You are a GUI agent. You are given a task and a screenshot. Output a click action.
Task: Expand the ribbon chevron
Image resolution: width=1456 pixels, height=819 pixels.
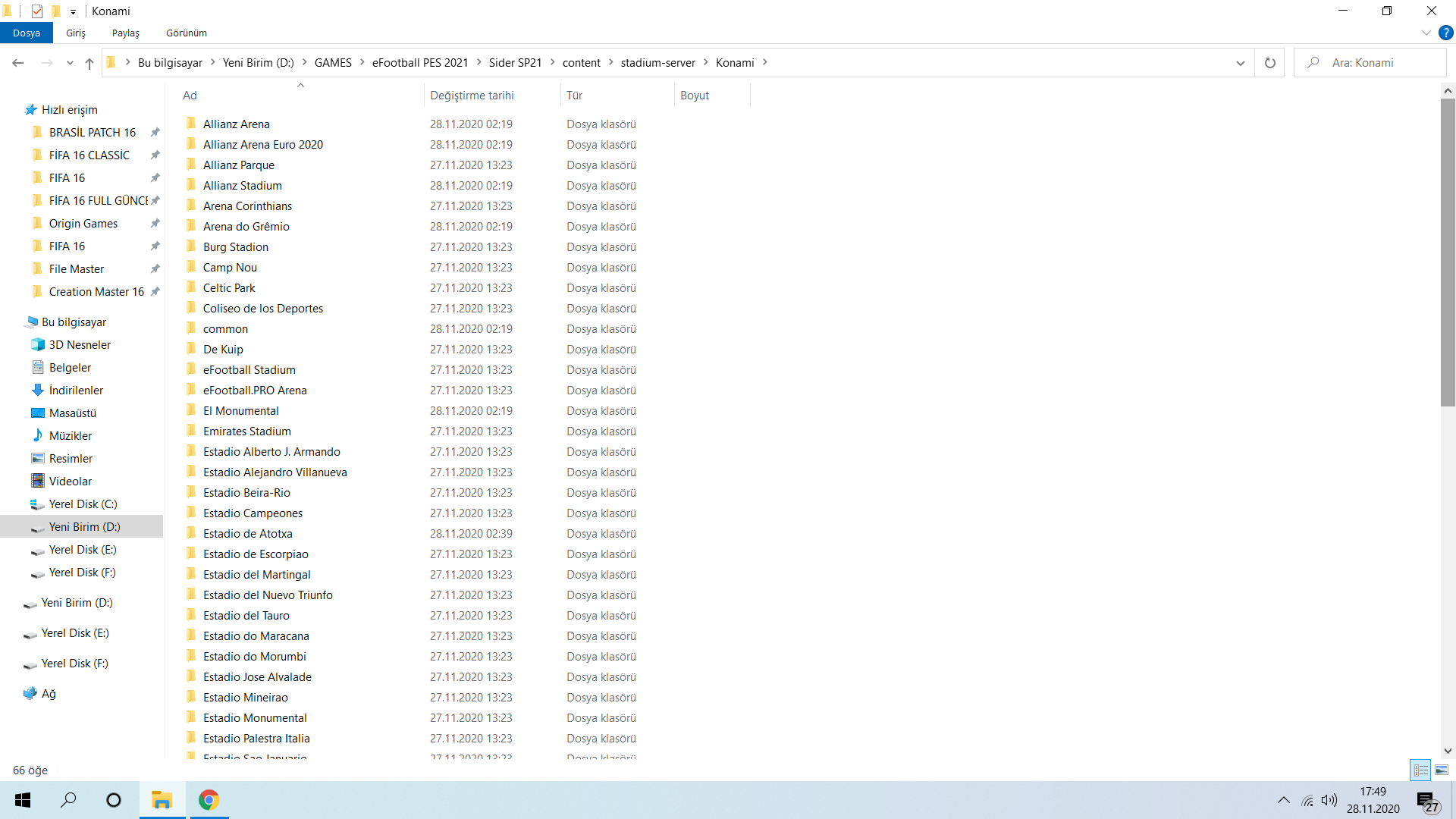click(1426, 33)
